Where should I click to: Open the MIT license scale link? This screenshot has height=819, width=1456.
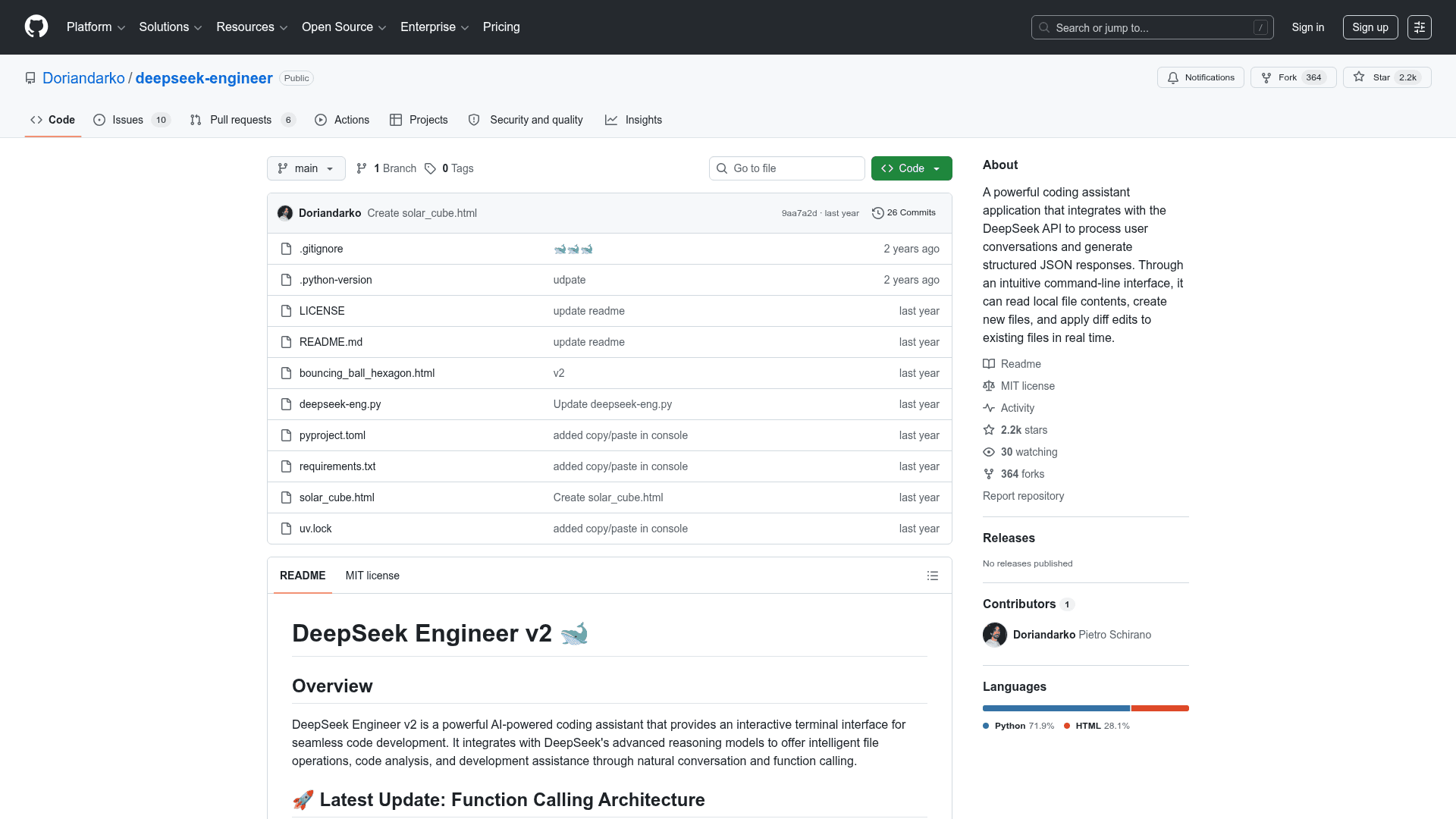pos(1018,386)
